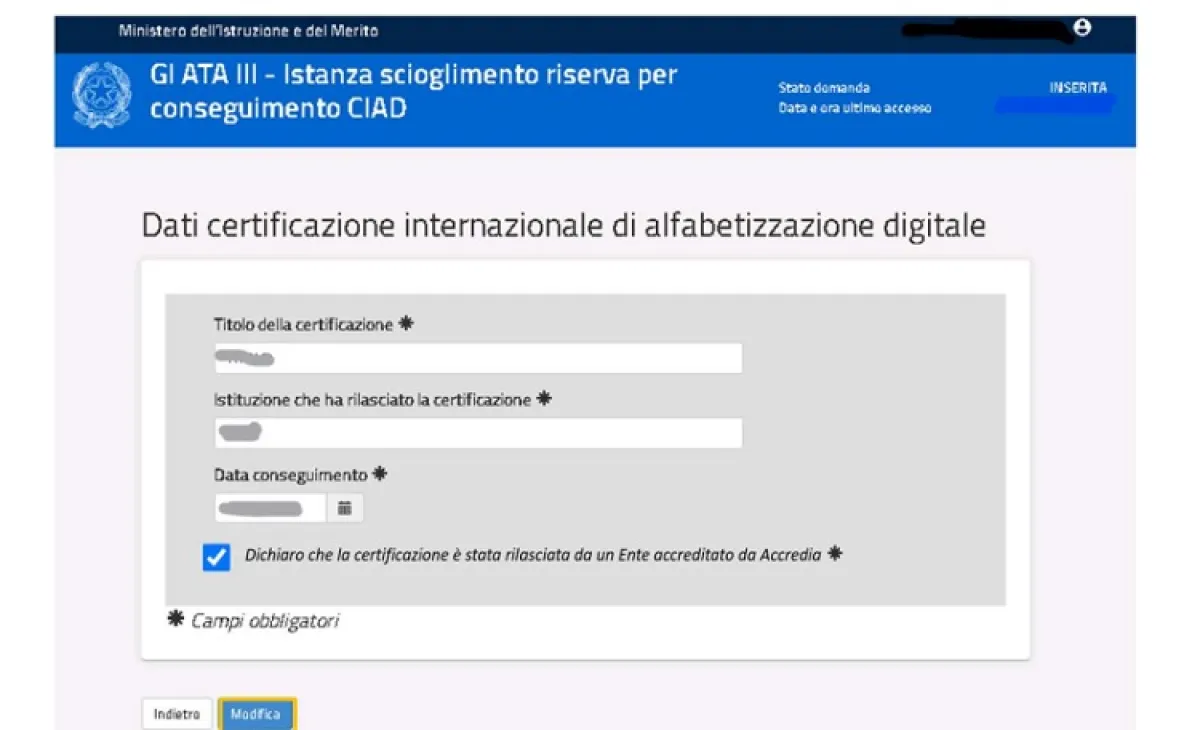Image resolution: width=1200 pixels, height=730 pixels.
Task: Click the GI ATA III application title
Action: point(413,91)
